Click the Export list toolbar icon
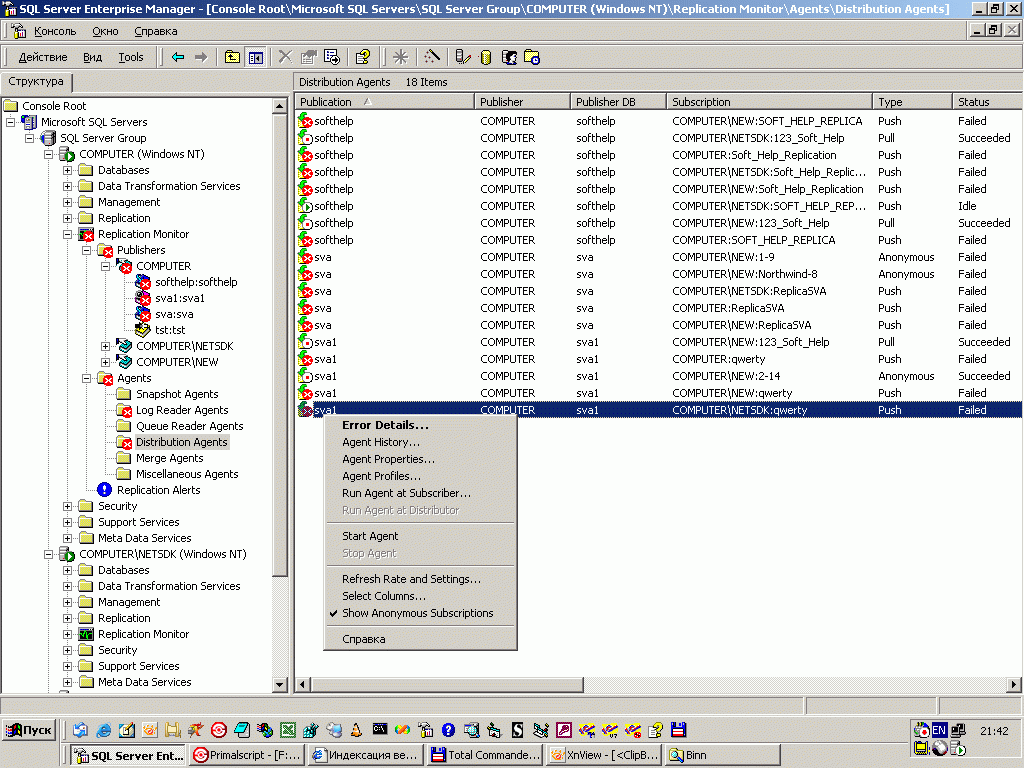The height and width of the screenshot is (768, 1024). (x=332, y=57)
